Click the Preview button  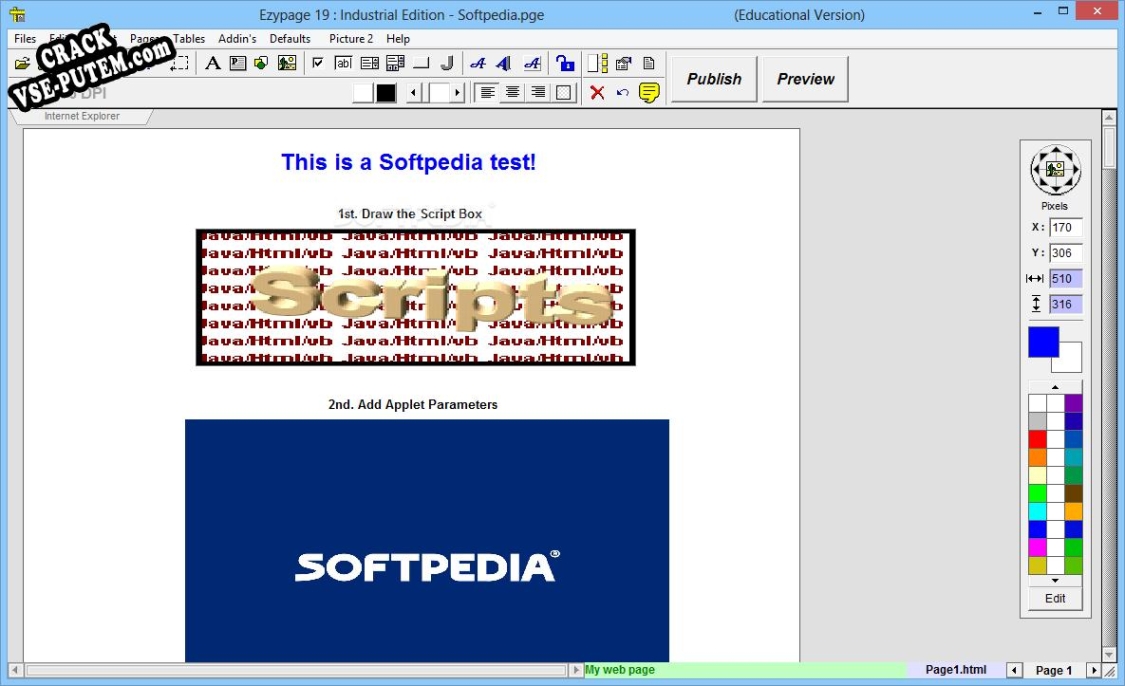(805, 79)
